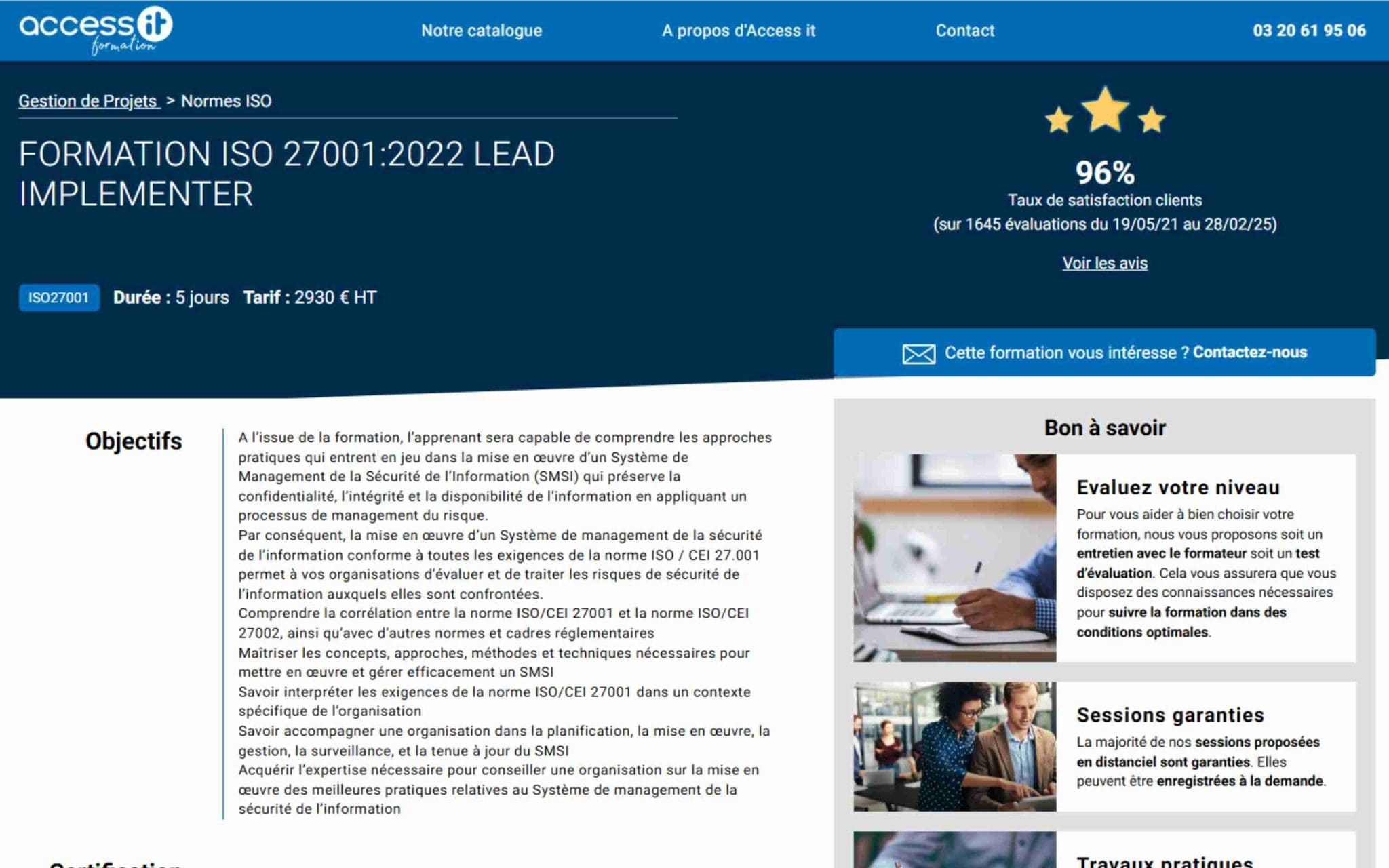Follow the Gestion de Projets breadcrumb link
1389x868 pixels.
(88, 101)
